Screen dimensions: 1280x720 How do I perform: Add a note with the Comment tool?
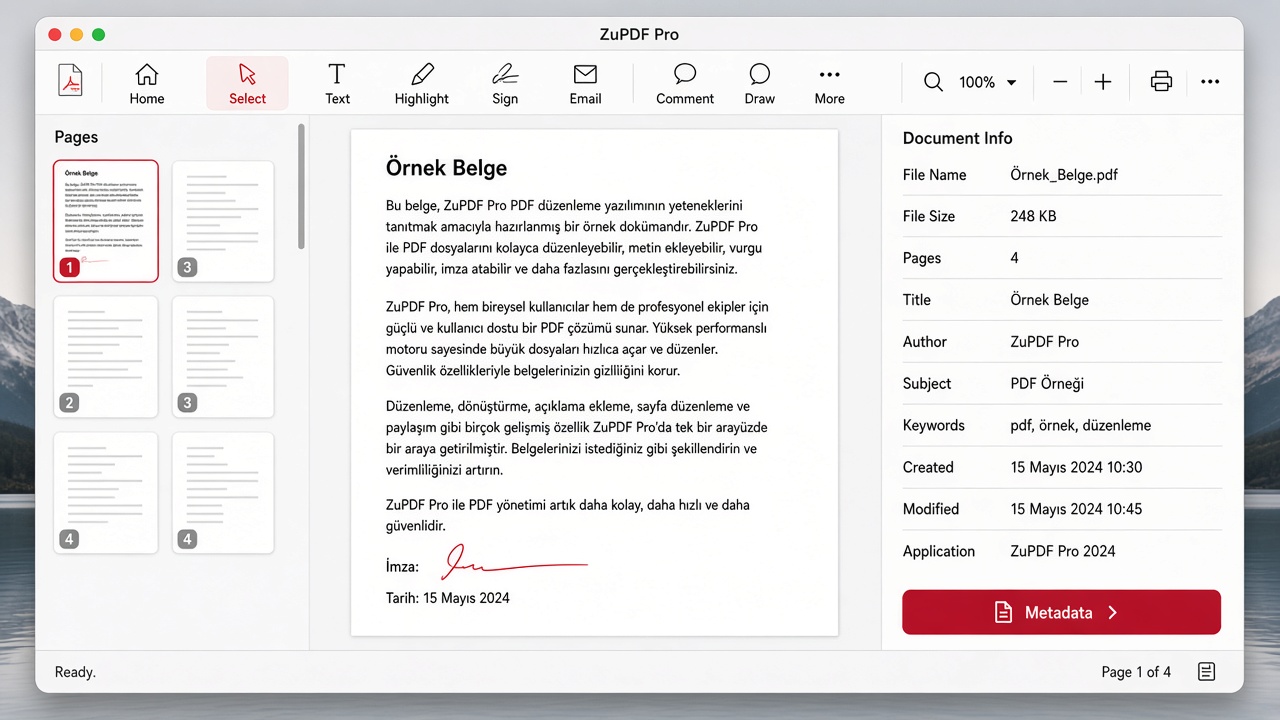click(x=685, y=83)
